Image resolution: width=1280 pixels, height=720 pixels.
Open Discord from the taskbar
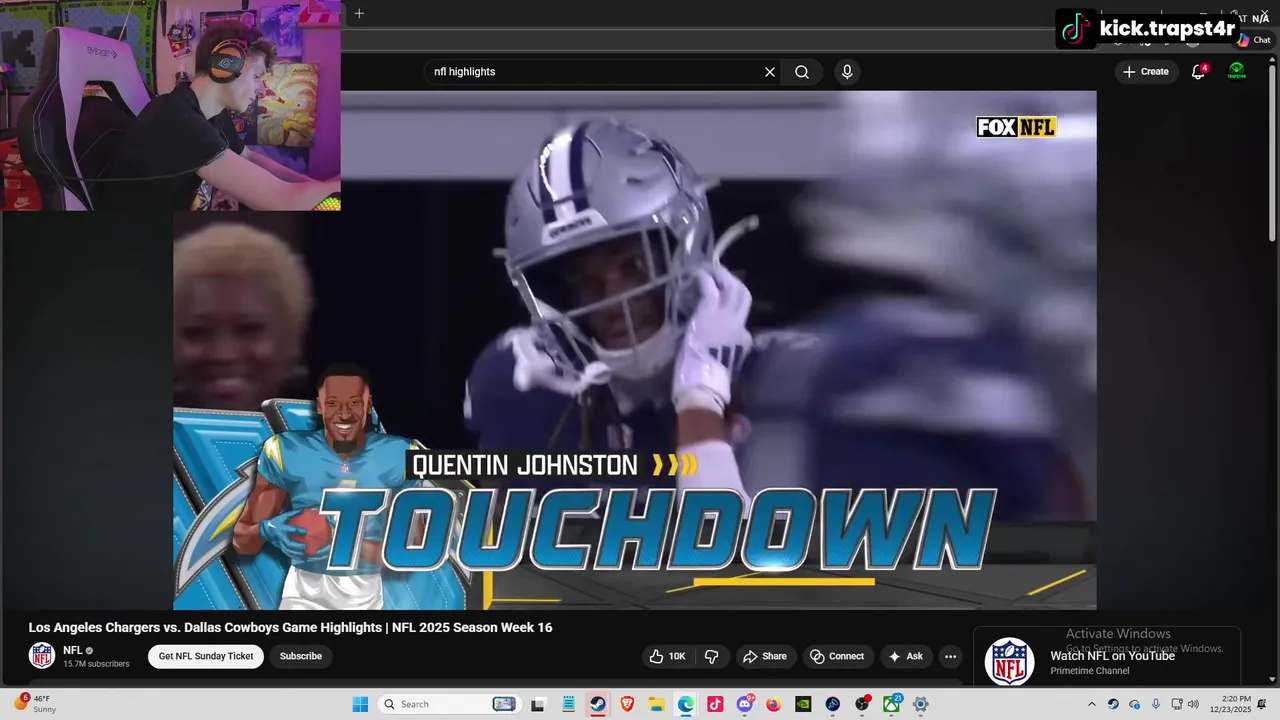pos(745,704)
